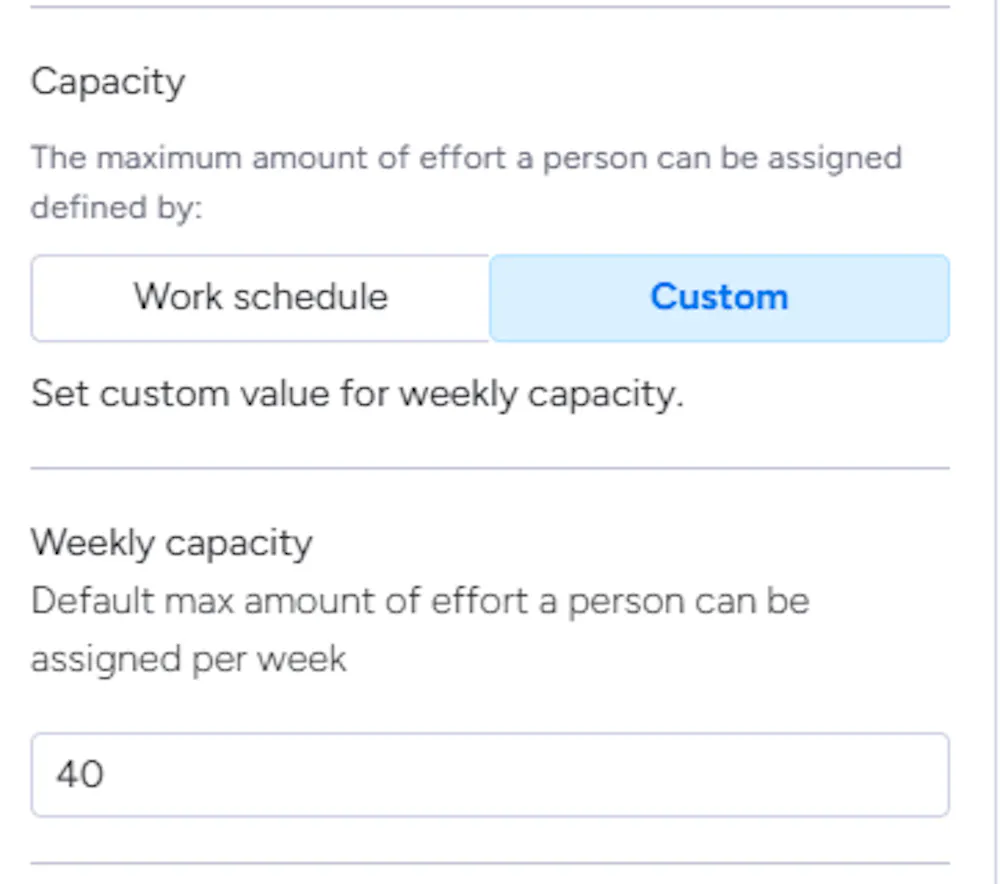Click the "Work schedule" button text
1000x884 pixels.
coord(260,298)
